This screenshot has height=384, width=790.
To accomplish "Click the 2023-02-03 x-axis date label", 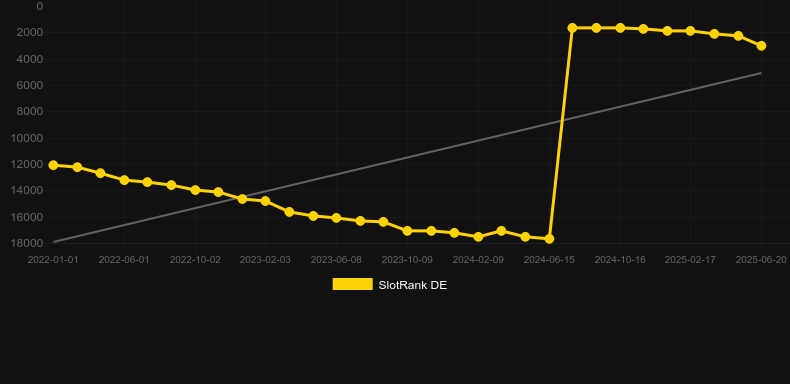I will pos(266,260).
